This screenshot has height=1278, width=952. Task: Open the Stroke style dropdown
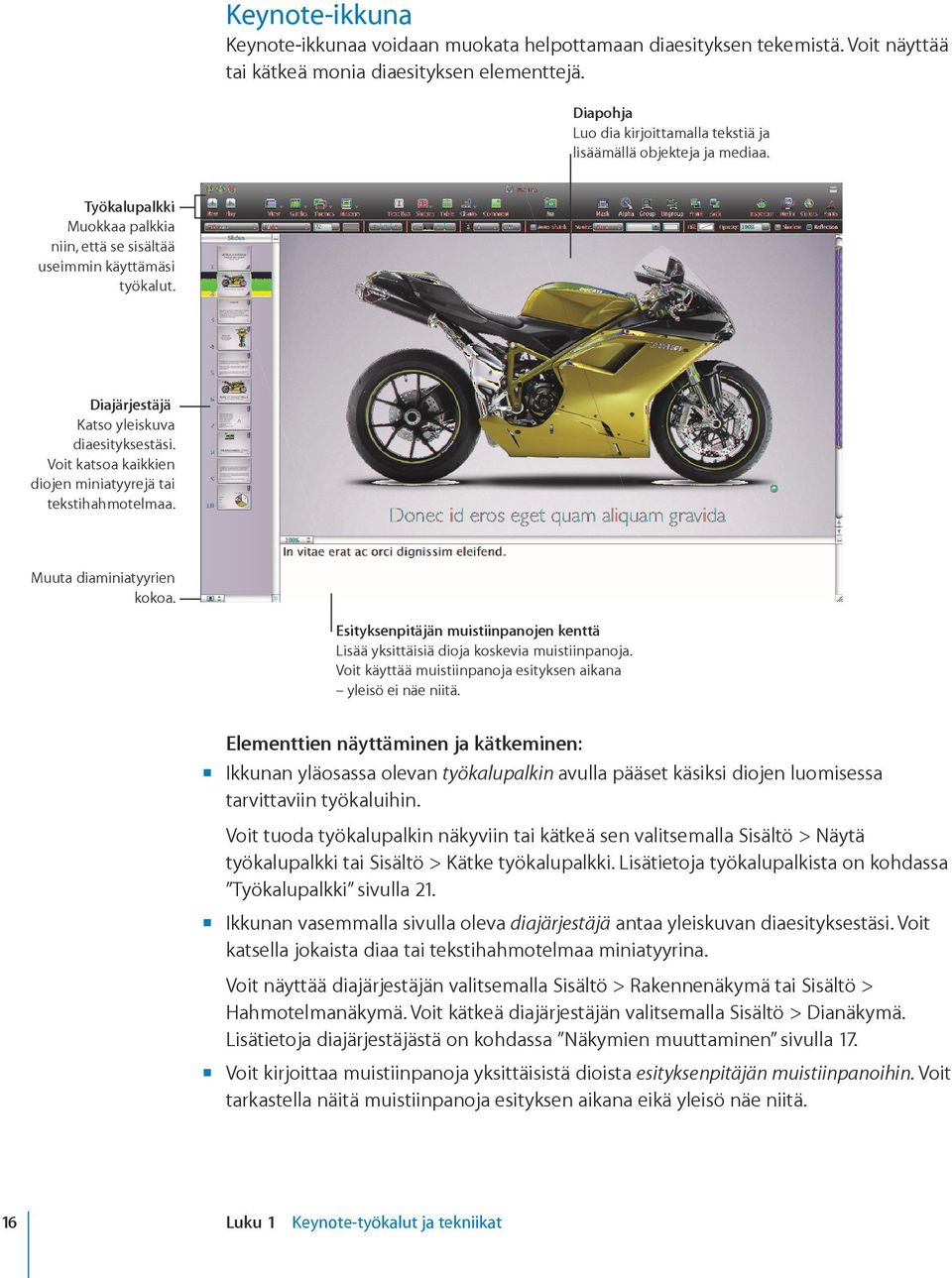[608, 227]
